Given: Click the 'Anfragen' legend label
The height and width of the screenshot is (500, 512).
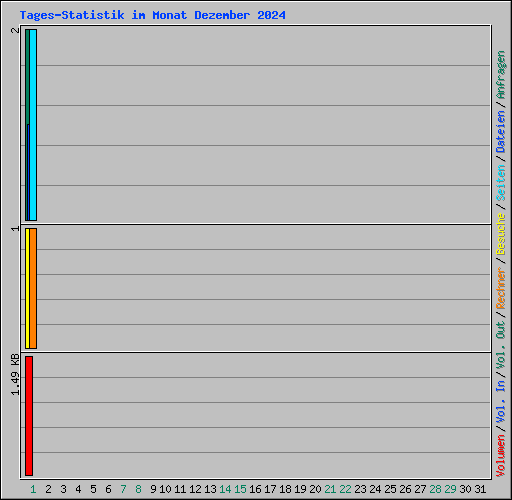Looking at the screenshot, I should (501, 75).
